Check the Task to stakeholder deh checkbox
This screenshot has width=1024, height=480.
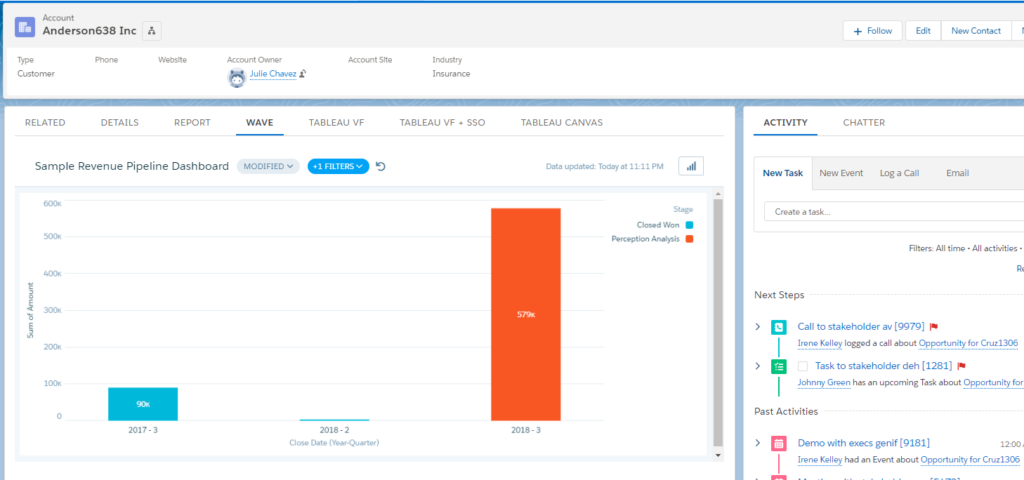pyautogui.click(x=803, y=366)
